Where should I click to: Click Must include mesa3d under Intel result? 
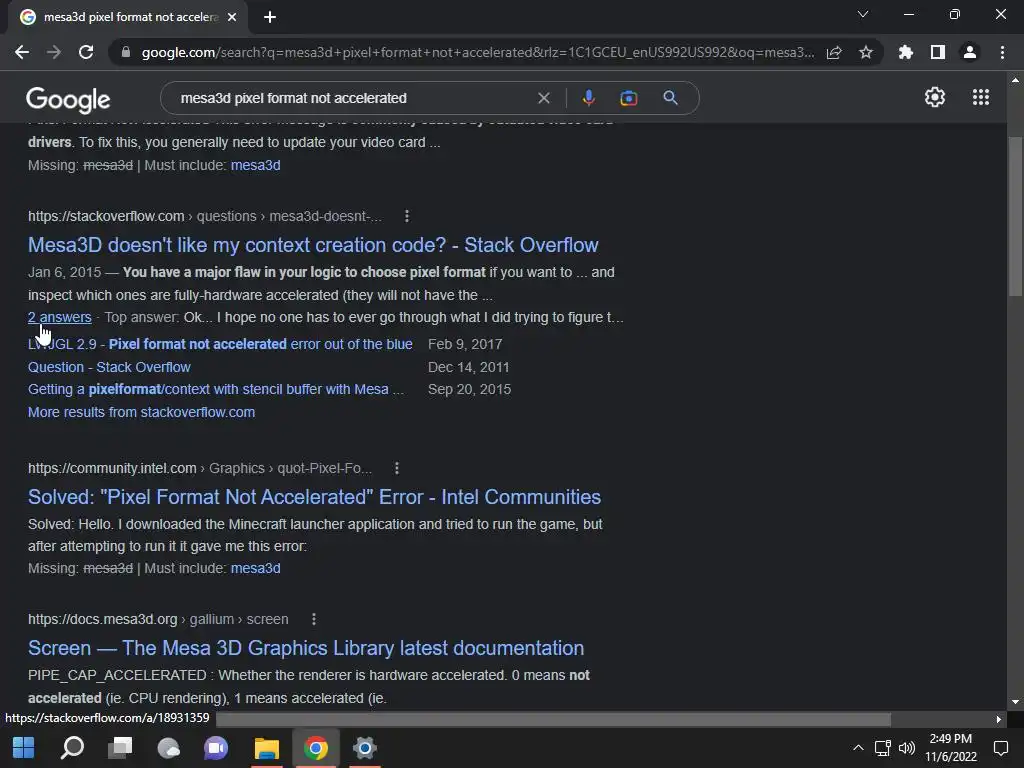pos(255,568)
